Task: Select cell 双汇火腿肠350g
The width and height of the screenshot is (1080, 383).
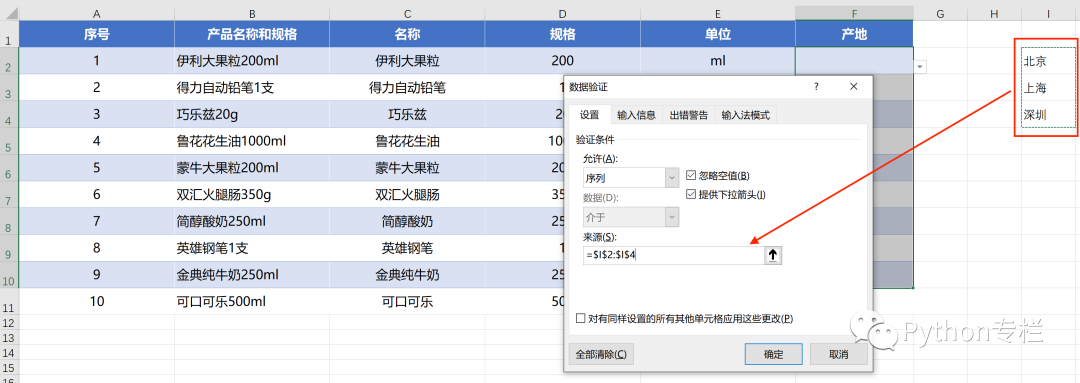Action: 252,195
